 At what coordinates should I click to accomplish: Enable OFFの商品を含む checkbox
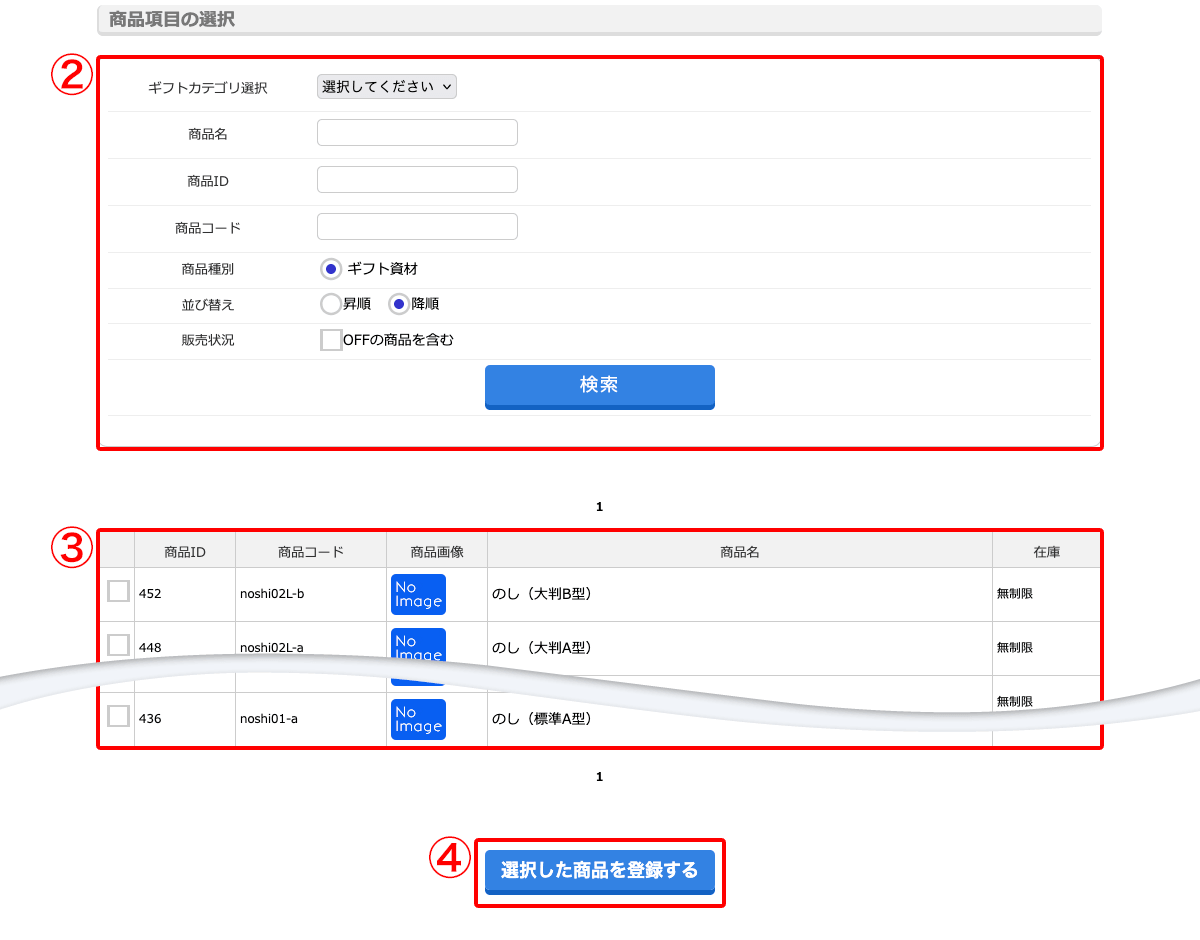tap(331, 340)
